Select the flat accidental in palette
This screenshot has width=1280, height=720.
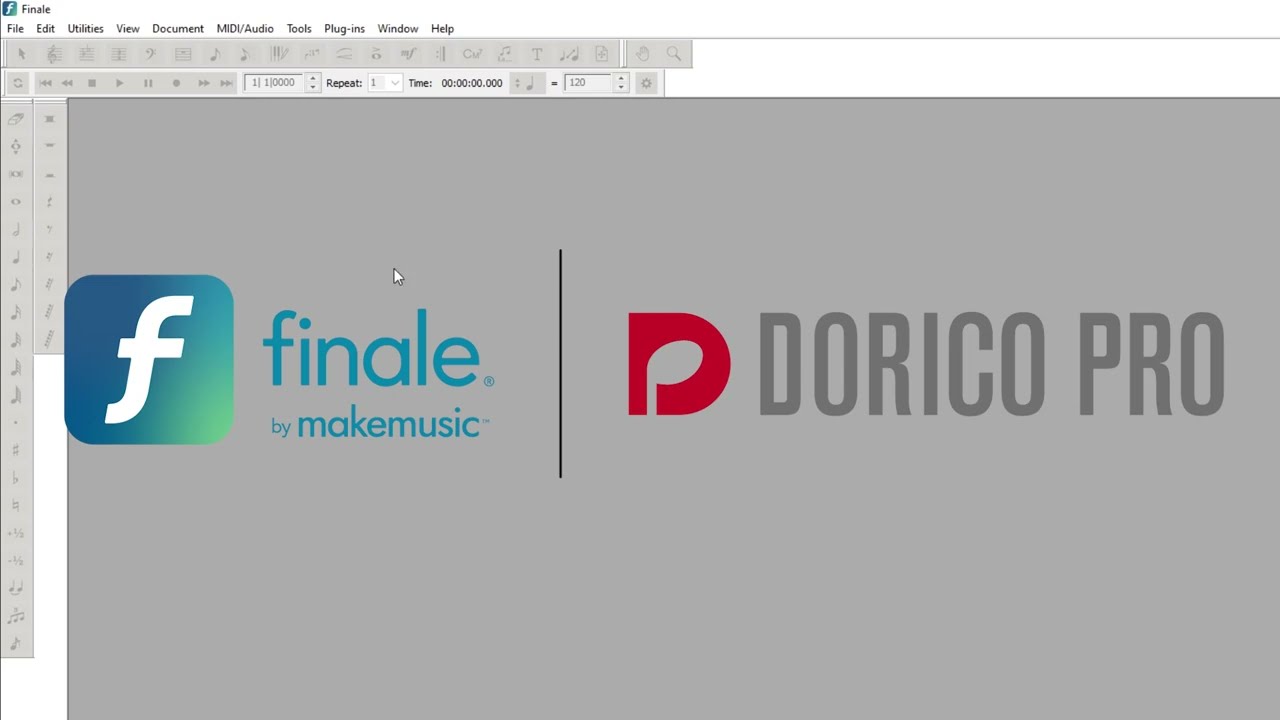click(15, 478)
